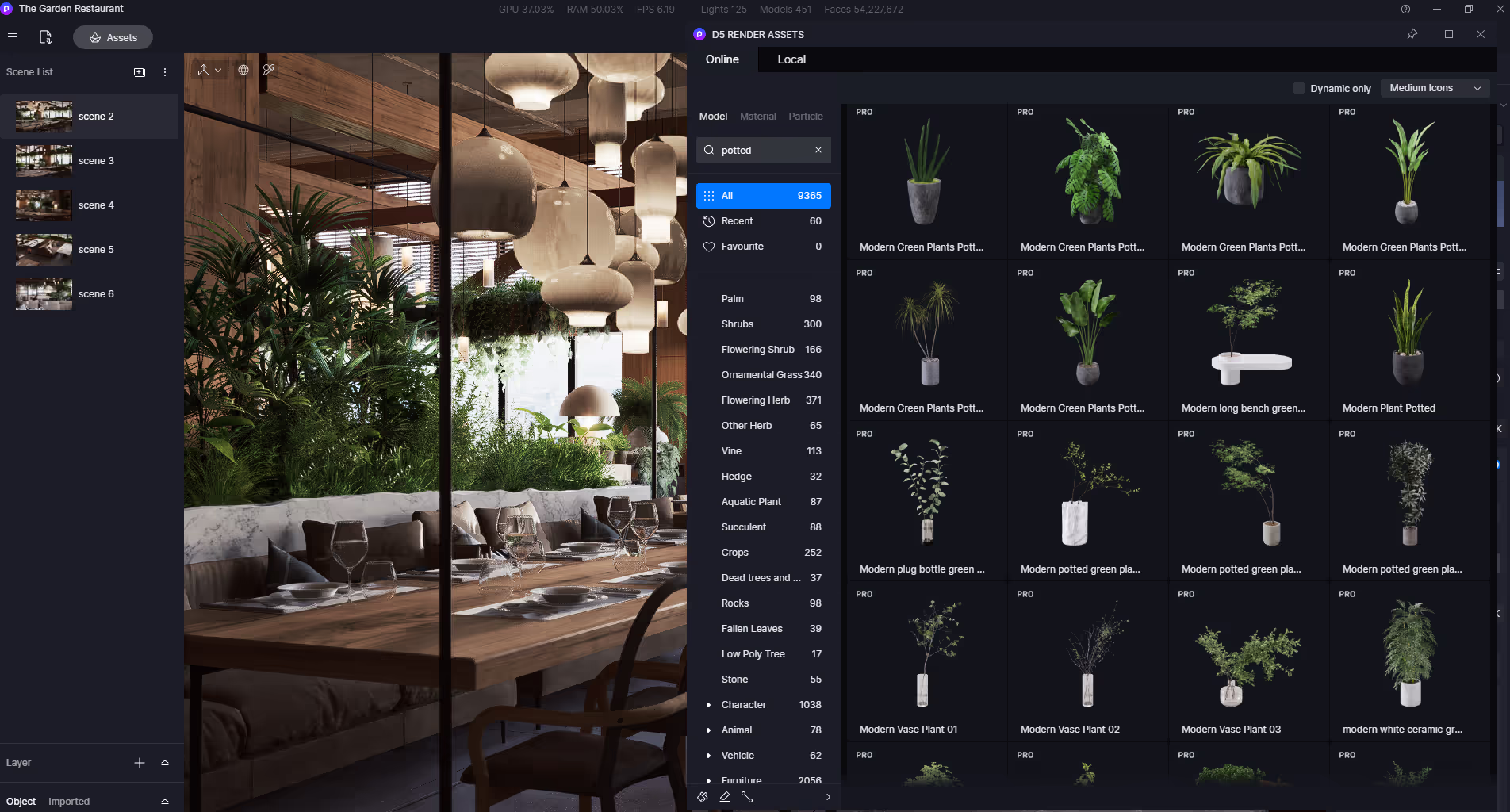Open scene 5 from the list
This screenshot has width=1510, height=812.
coord(89,250)
